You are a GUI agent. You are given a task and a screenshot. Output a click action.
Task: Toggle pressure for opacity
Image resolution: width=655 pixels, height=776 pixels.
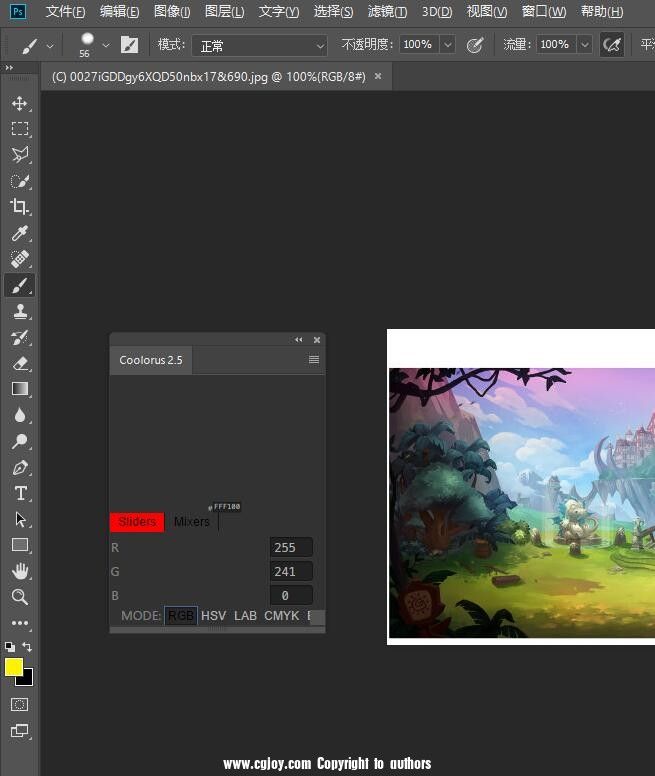click(x=475, y=45)
